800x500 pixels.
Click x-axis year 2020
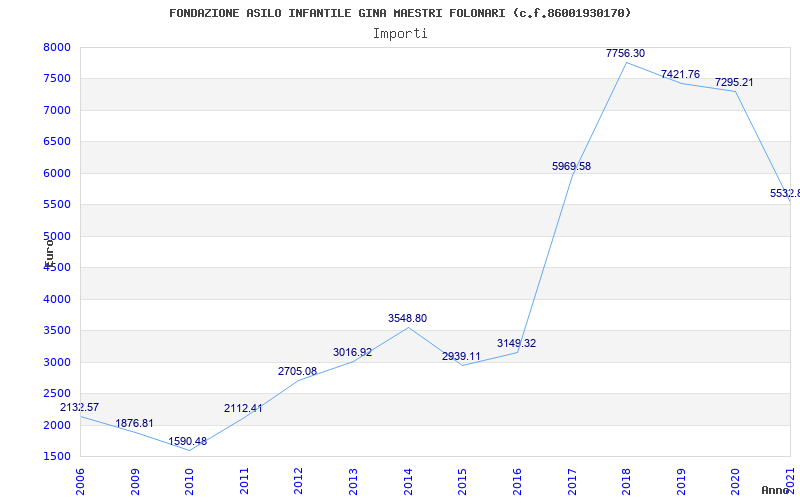(x=735, y=482)
